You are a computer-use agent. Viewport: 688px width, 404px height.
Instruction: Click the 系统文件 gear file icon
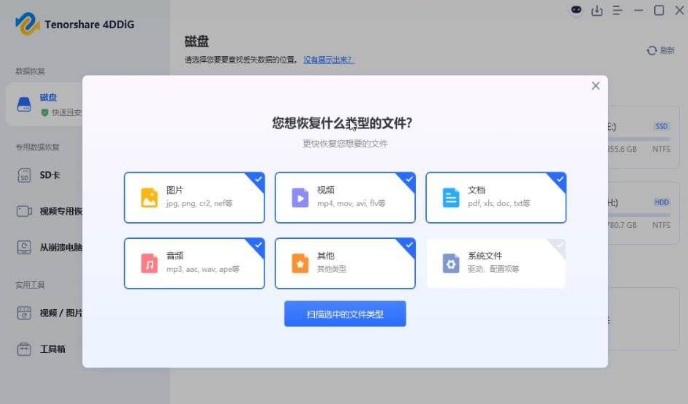[451, 263]
